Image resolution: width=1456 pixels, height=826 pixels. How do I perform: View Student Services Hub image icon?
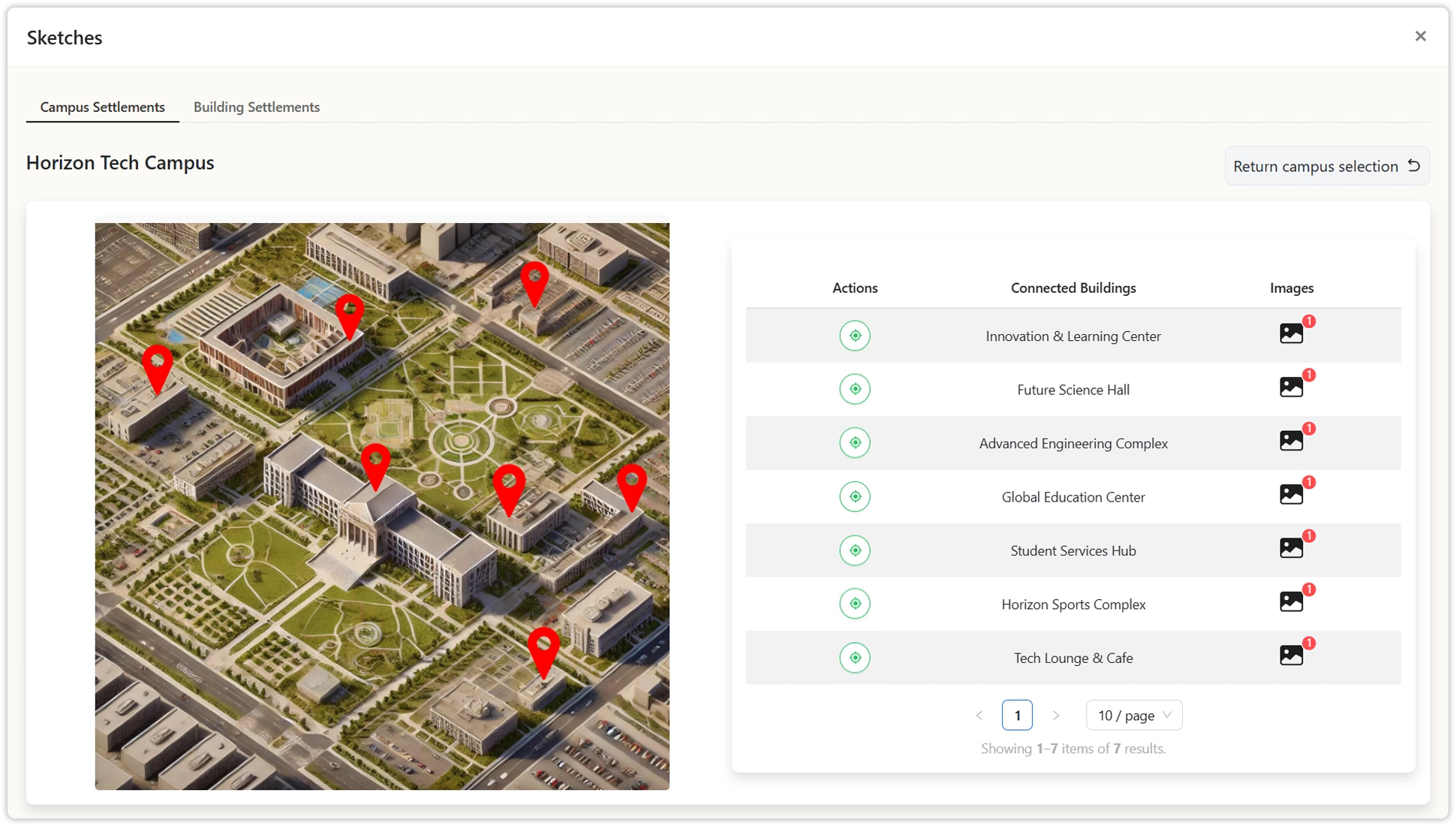(x=1291, y=548)
